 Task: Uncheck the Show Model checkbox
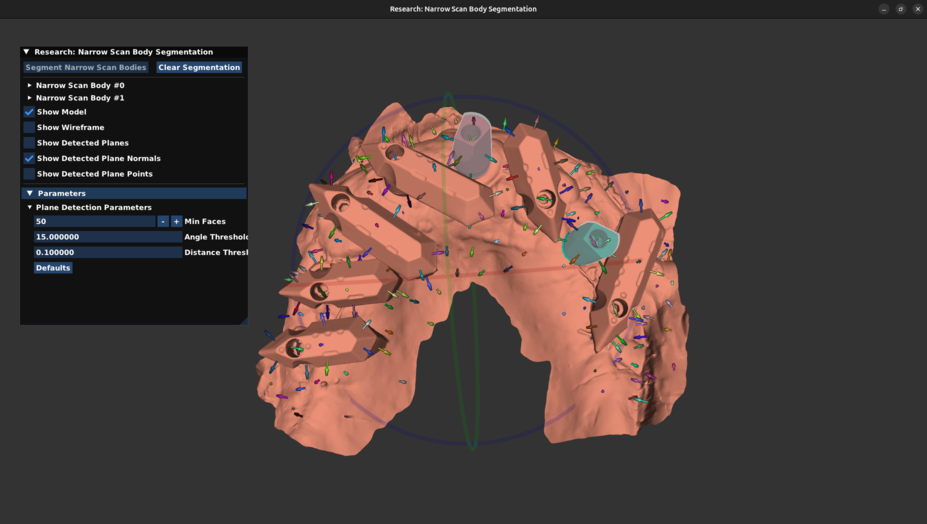click(29, 112)
